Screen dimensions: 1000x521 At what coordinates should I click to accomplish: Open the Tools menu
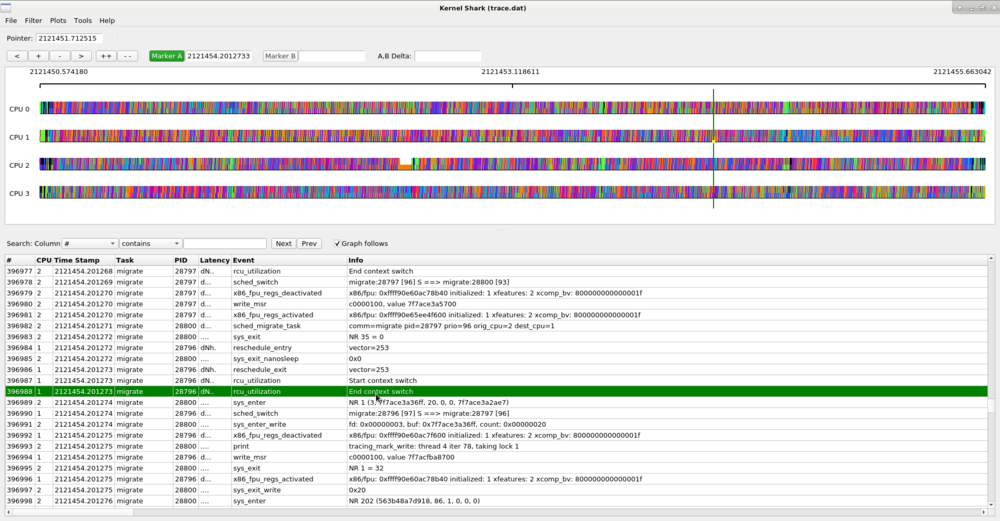click(83, 20)
